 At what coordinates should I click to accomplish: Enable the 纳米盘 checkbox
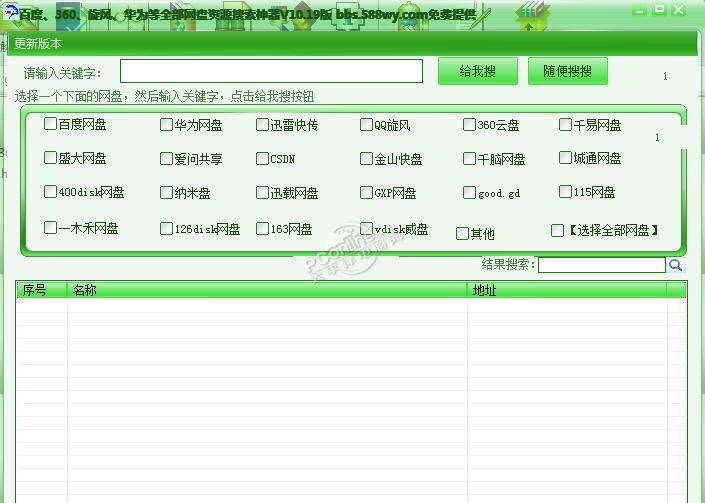(166, 192)
